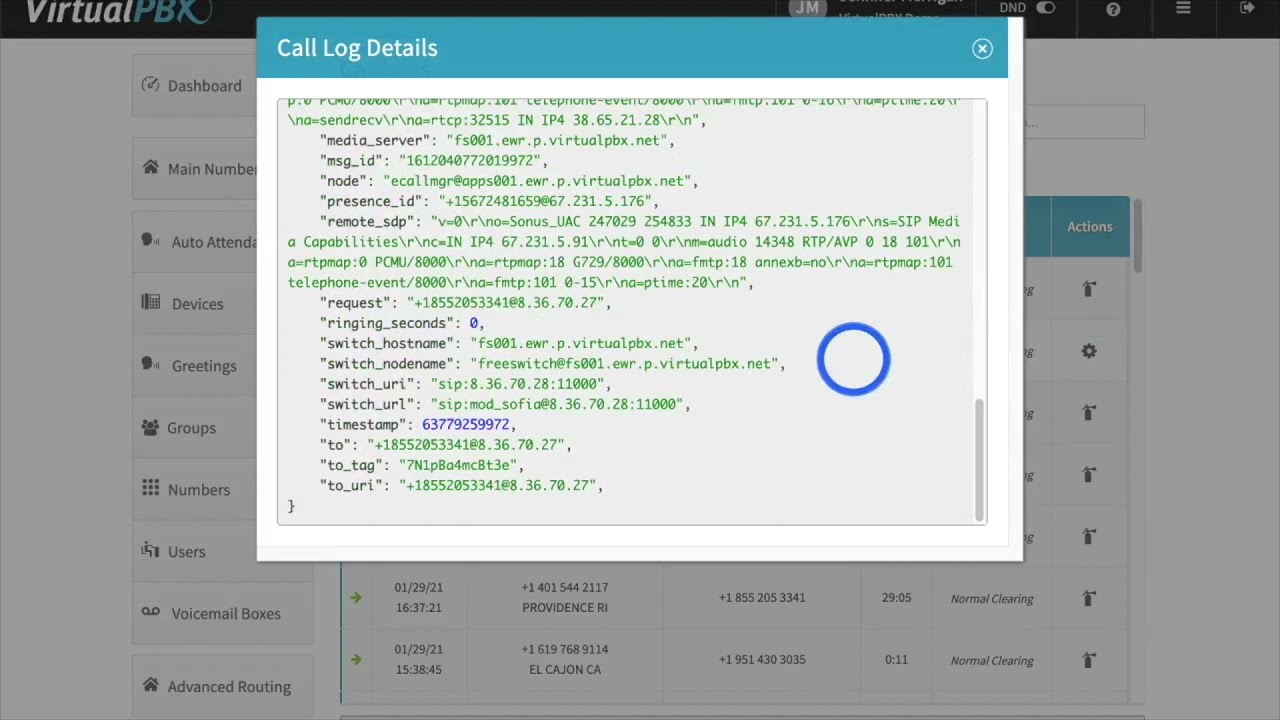Click the VirtualPBX logo
This screenshot has width=1280, height=720.
pos(118,11)
